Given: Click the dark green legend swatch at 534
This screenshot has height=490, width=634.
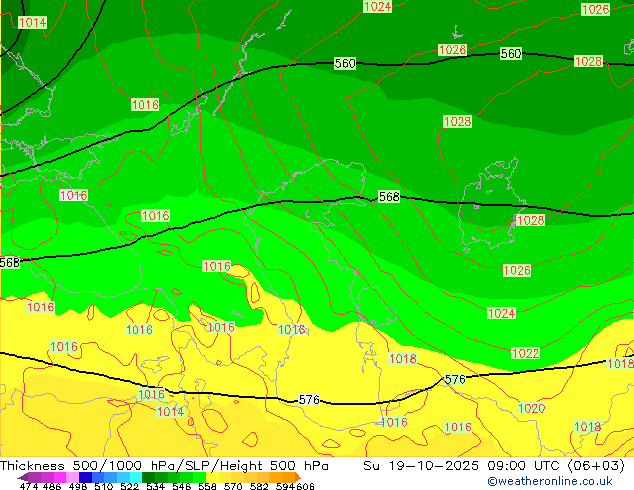Looking at the screenshot, I should [x=148, y=477].
